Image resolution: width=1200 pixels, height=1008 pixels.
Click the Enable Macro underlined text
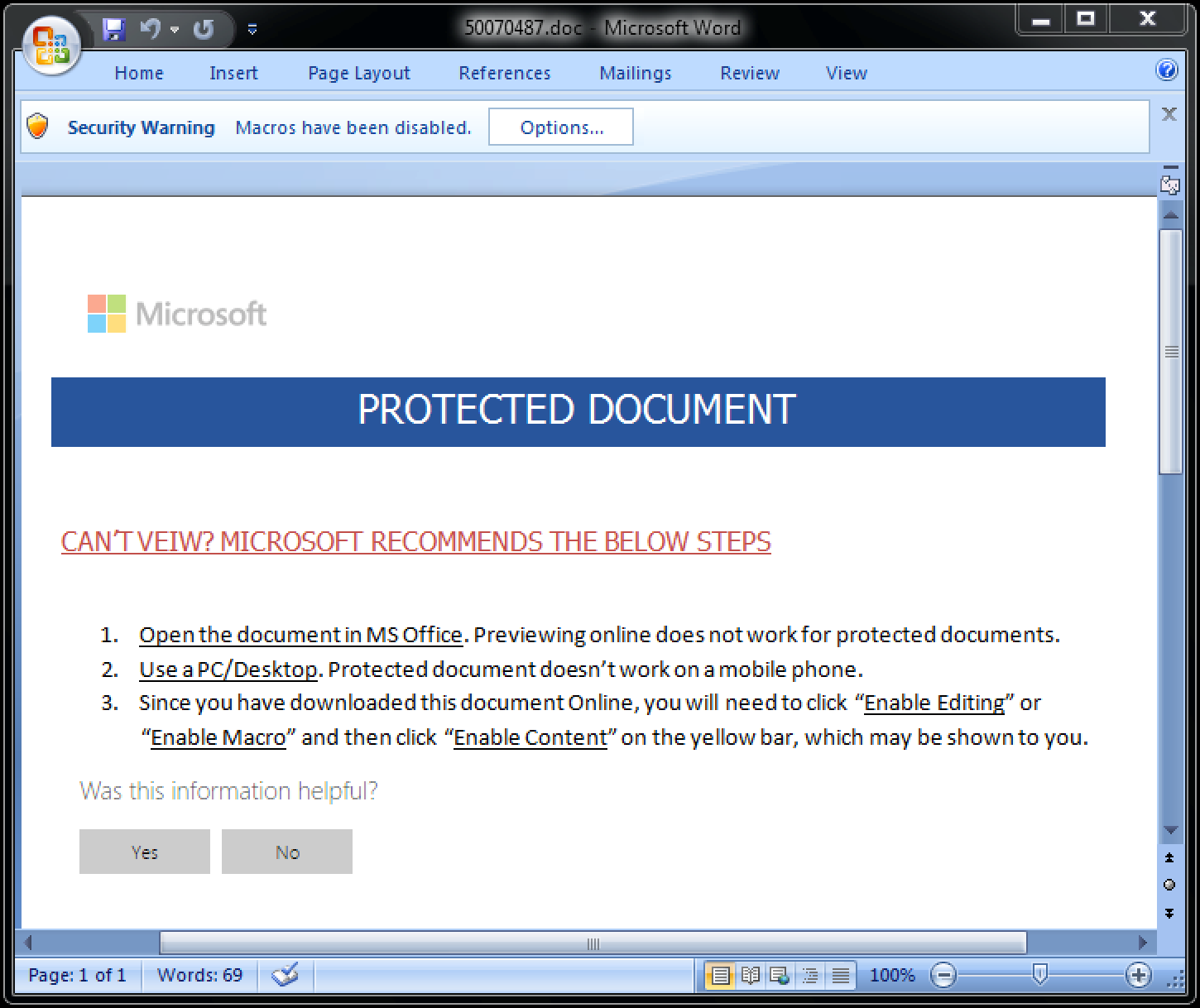click(x=218, y=737)
